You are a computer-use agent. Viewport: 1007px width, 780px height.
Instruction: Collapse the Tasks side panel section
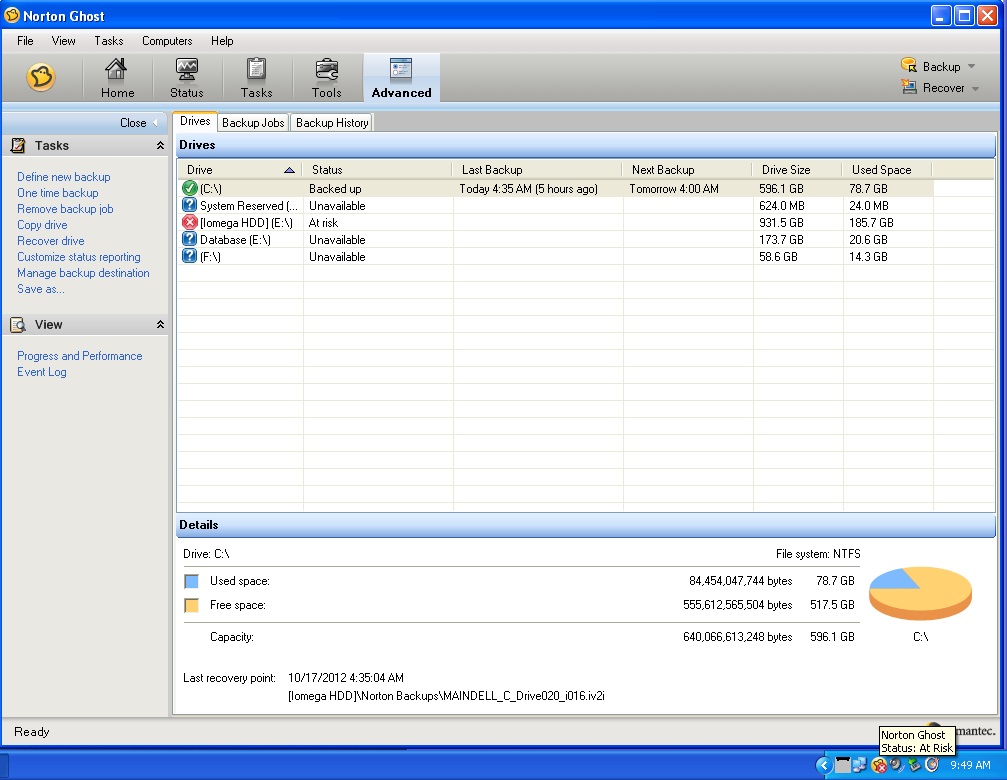point(160,146)
